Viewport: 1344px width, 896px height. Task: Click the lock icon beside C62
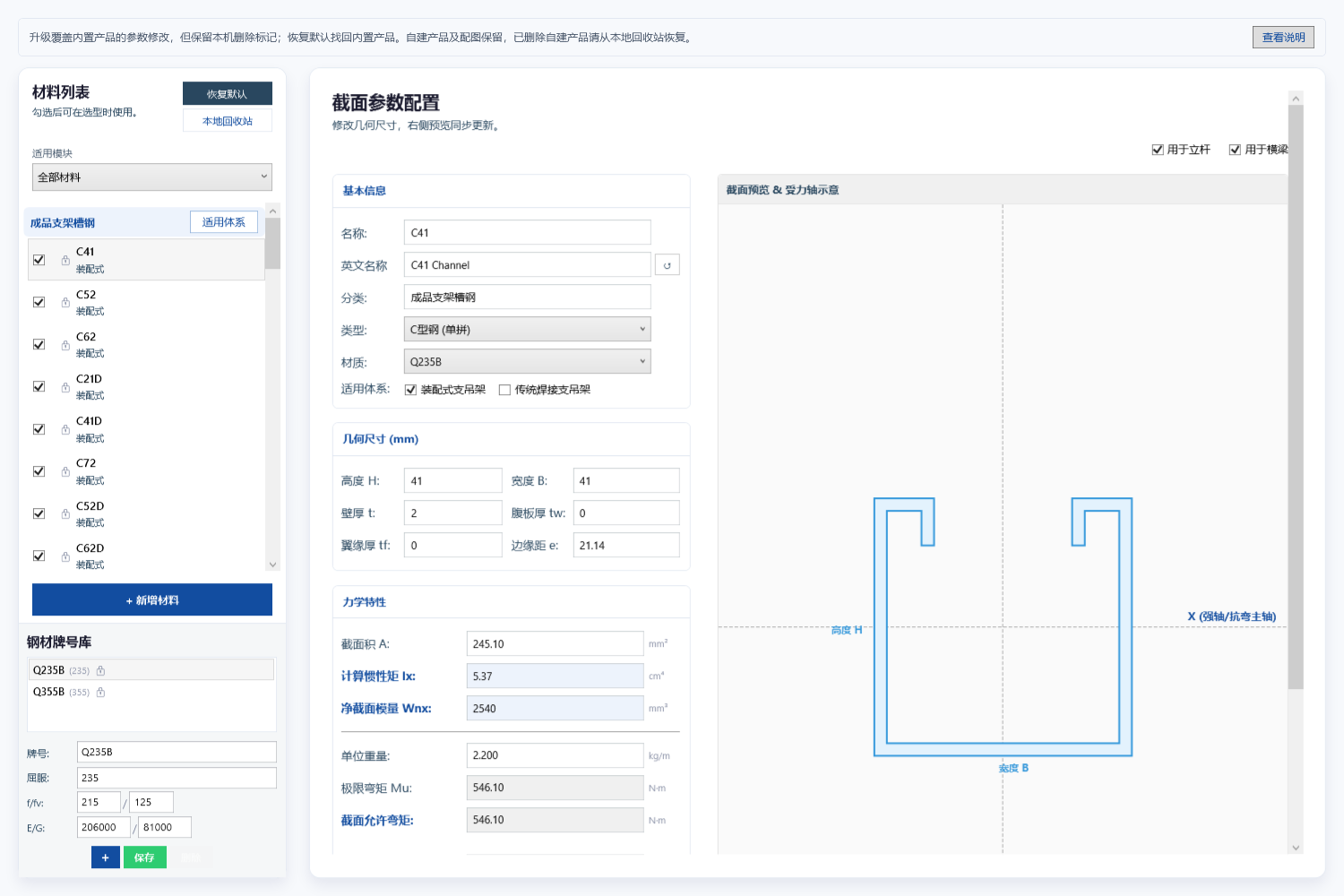coord(65,345)
